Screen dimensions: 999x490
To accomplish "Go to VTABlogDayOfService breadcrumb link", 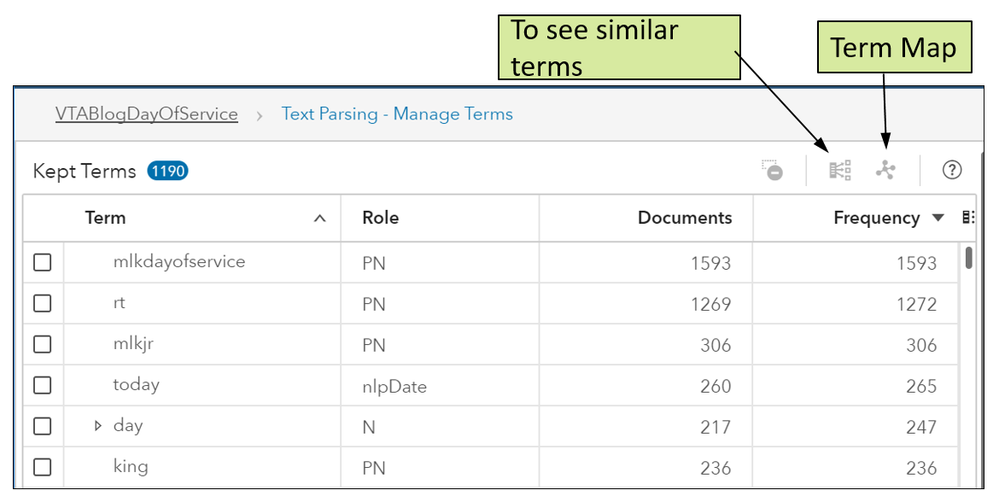I will click(x=147, y=114).
